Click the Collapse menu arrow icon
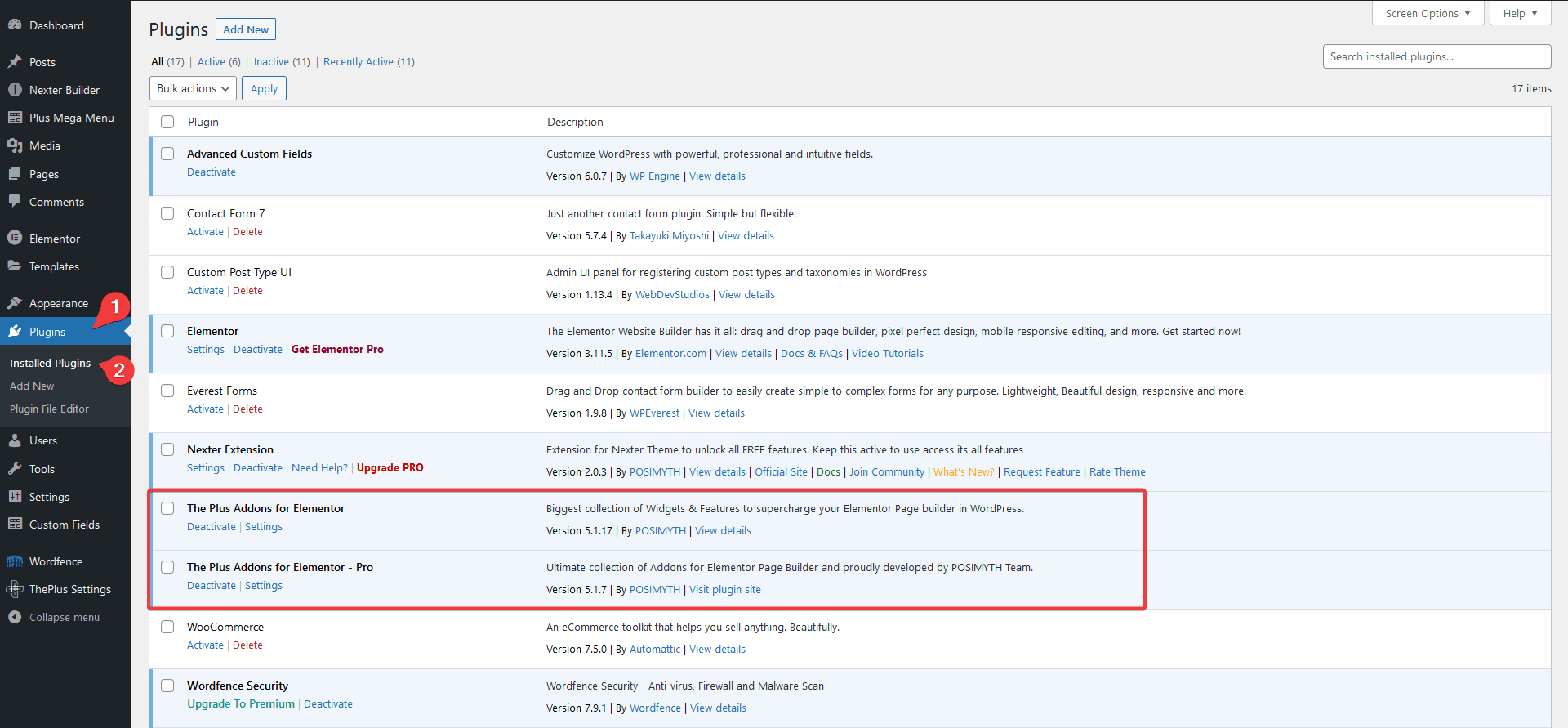Viewport: 1568px width, 728px height. (15, 618)
